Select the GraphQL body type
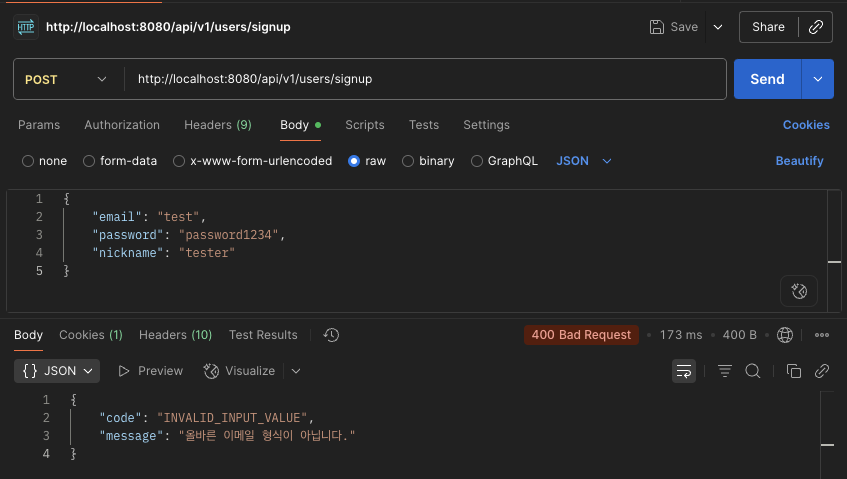Viewport: 847px width, 479px height. point(504,161)
